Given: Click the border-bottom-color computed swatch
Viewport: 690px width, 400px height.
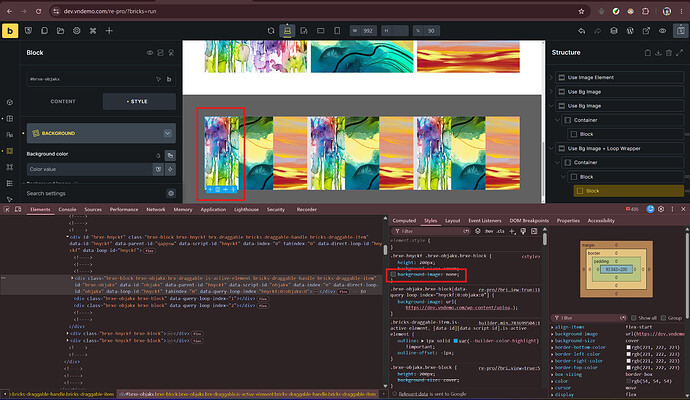Looking at the screenshot, I should click(x=628, y=348).
